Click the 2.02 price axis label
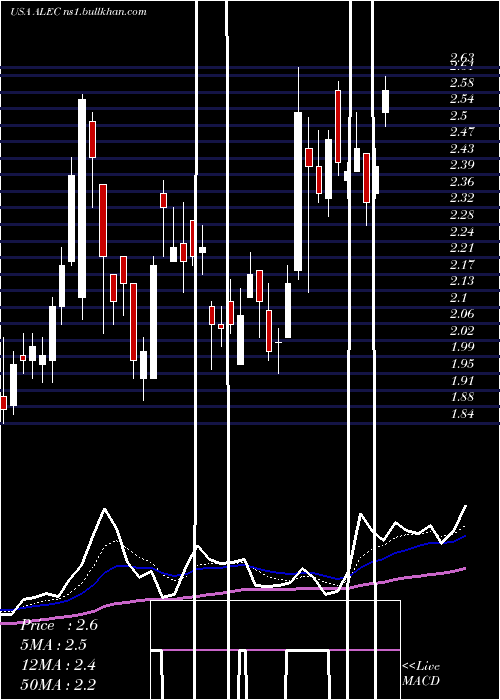 tap(462, 330)
